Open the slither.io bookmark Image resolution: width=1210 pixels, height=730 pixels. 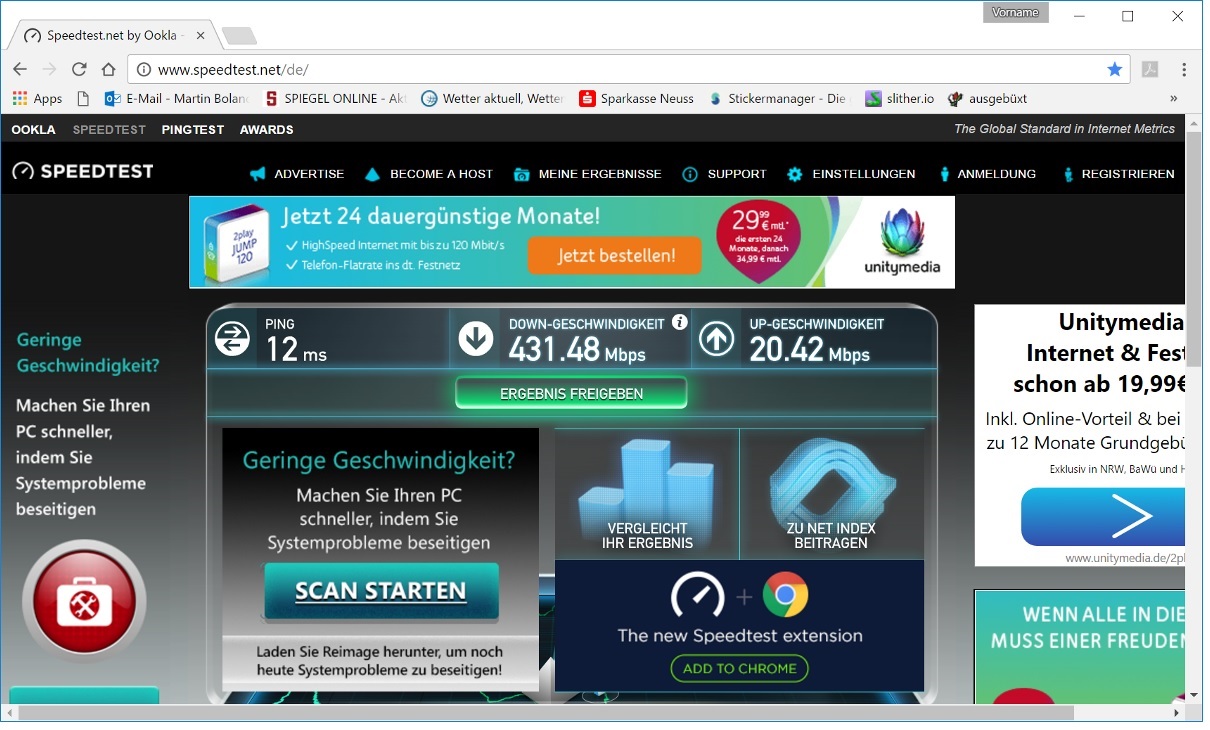tap(899, 98)
